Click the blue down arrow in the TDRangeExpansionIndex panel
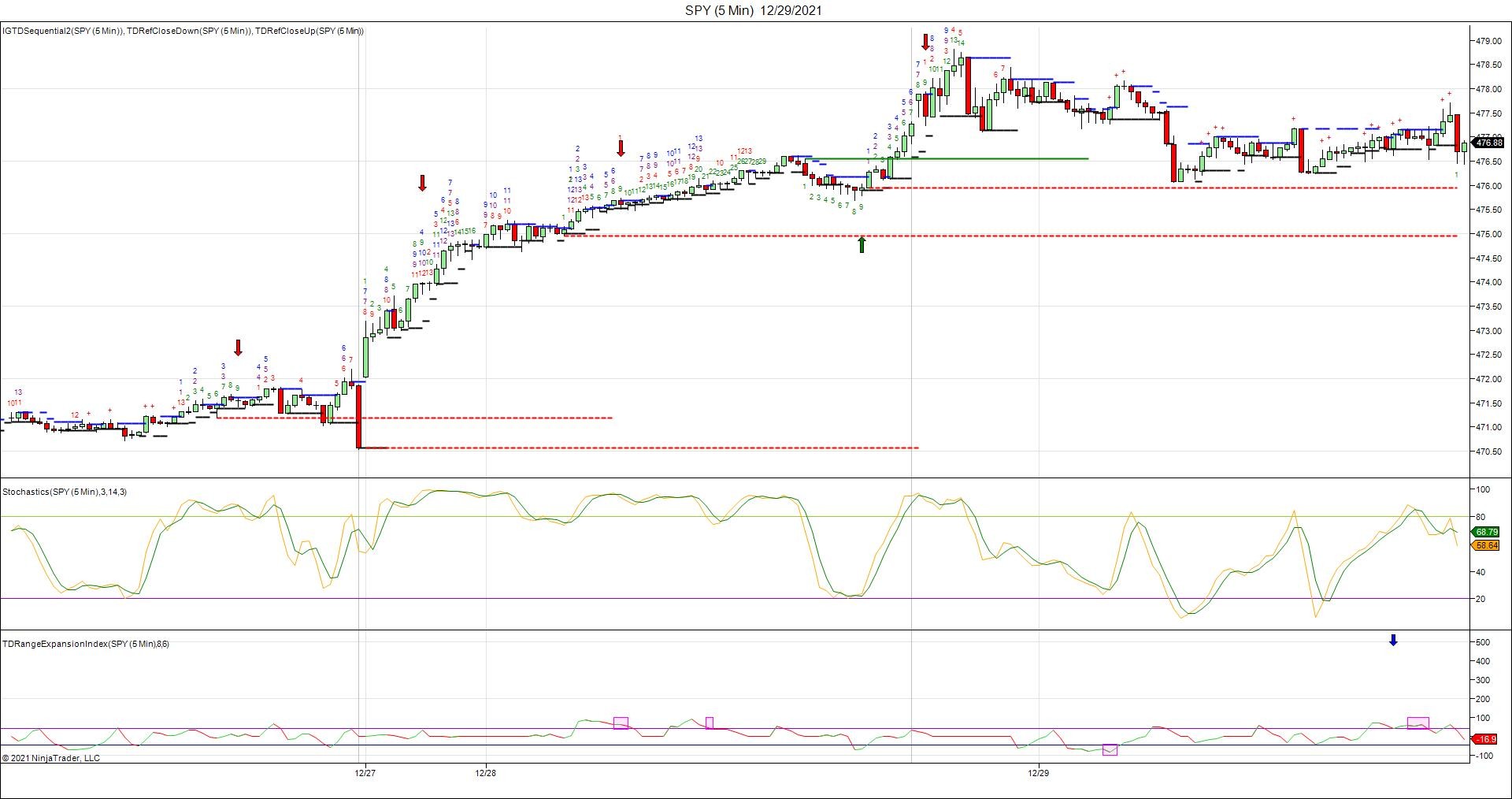The image size is (1512, 799). point(1393,641)
